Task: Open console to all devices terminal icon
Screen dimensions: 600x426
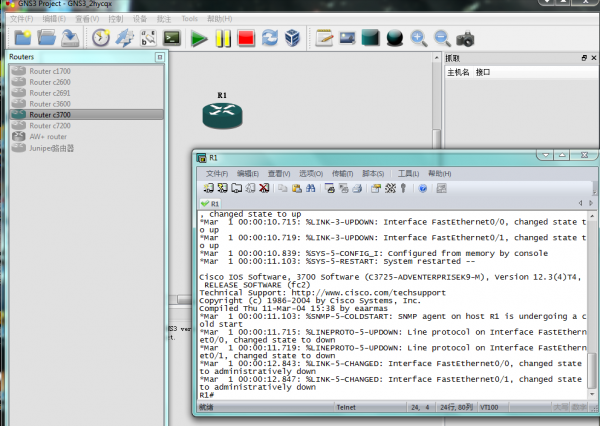Action: click(172, 38)
